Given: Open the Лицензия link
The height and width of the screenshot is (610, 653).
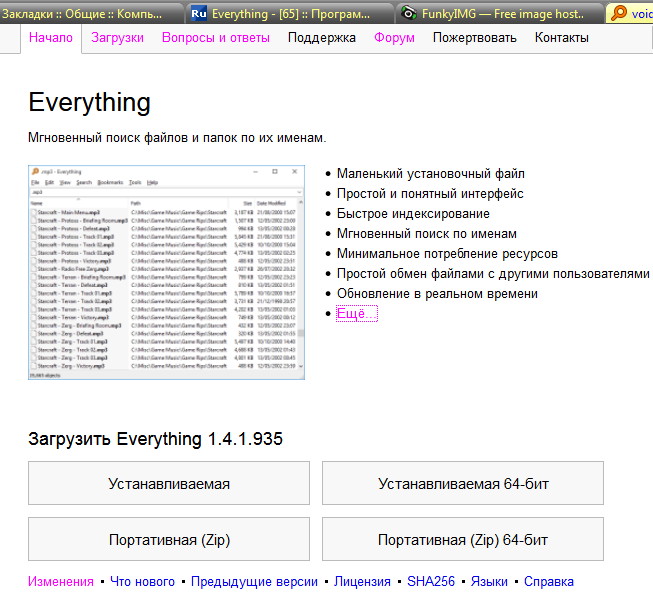Looking at the screenshot, I should click(362, 581).
